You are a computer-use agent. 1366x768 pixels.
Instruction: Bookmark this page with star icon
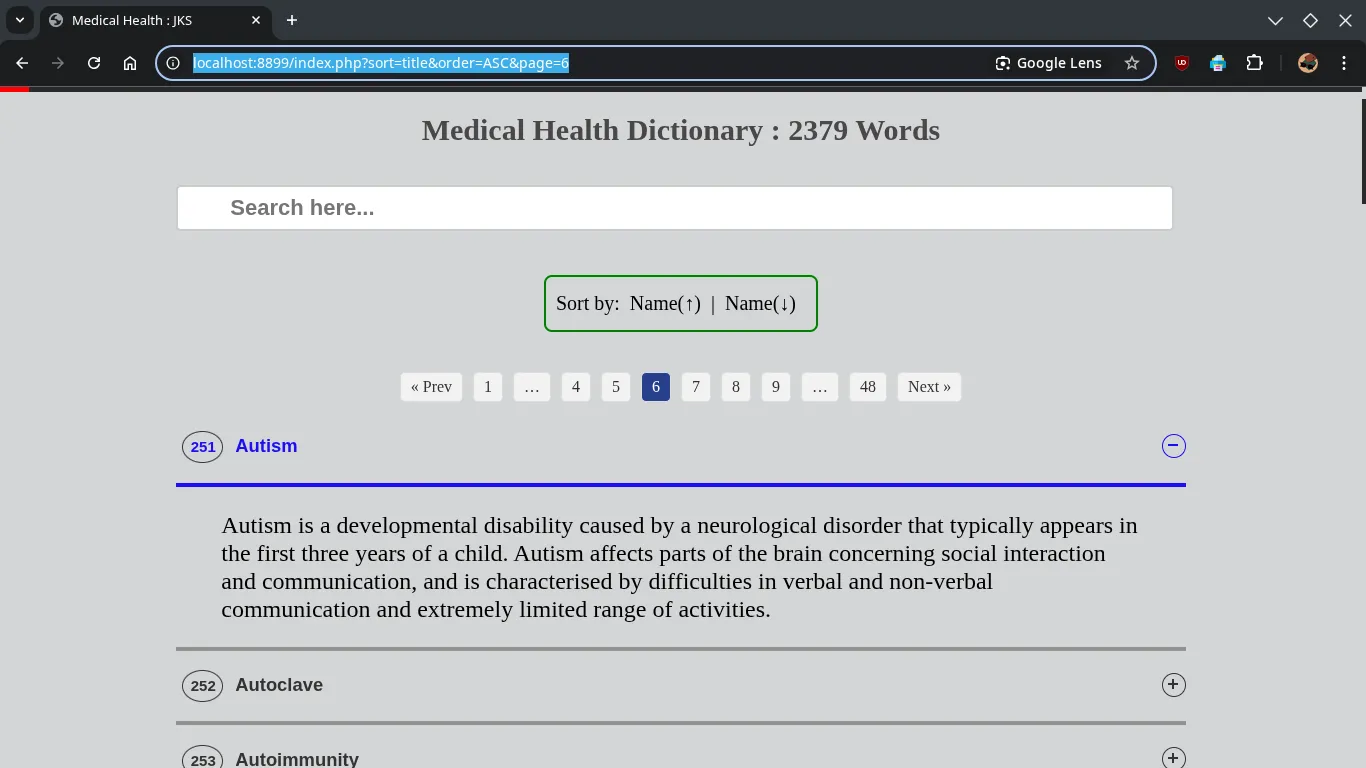tap(1132, 63)
